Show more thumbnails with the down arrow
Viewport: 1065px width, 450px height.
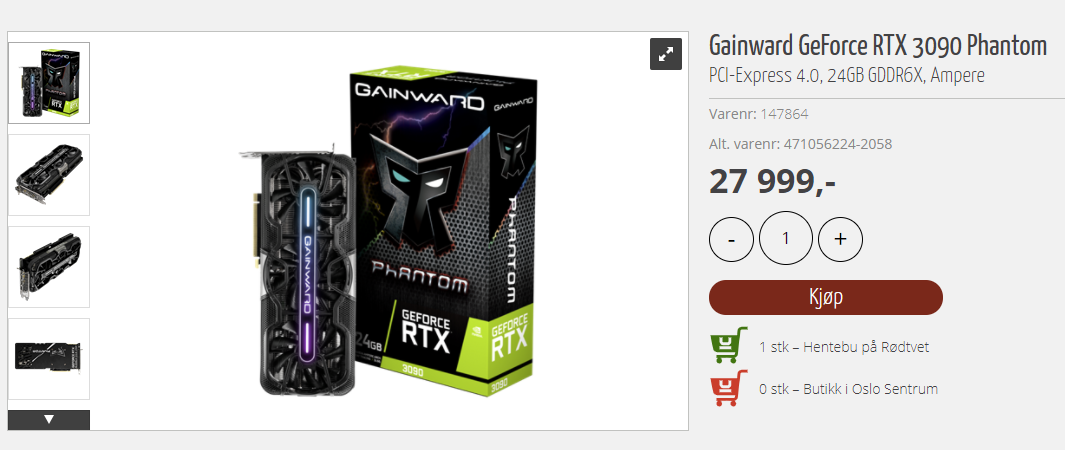pos(49,419)
